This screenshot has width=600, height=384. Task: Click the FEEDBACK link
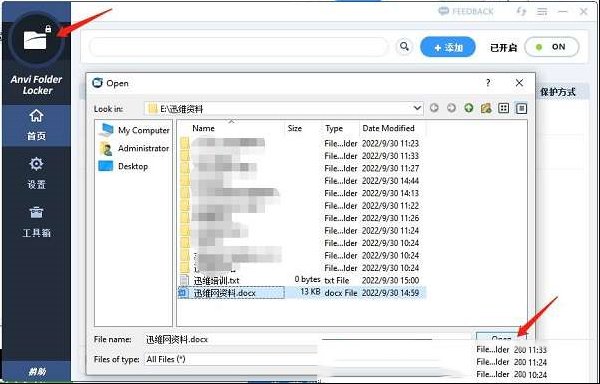(466, 11)
